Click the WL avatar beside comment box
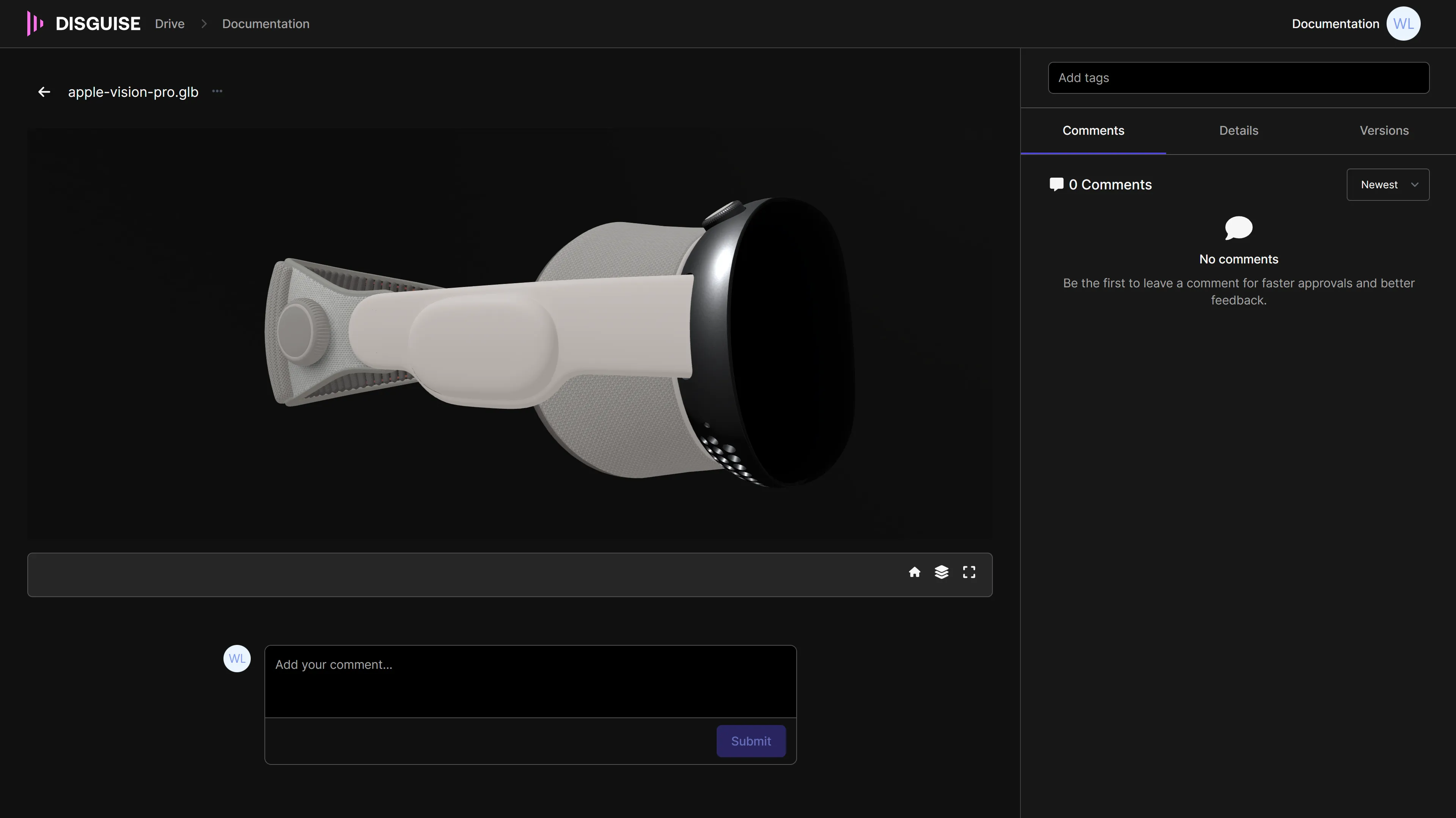Image resolution: width=1456 pixels, height=818 pixels. coord(237,659)
